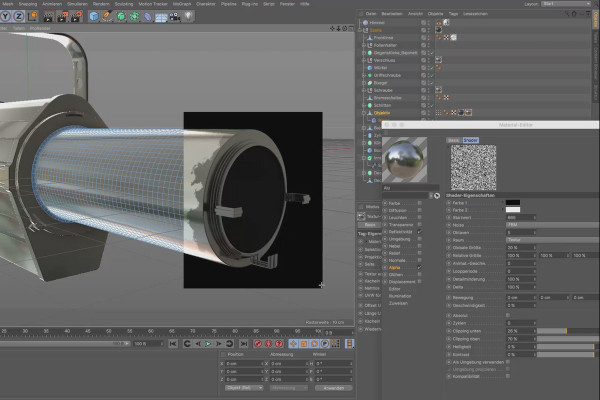Click the viewport zoom arrow icon
Screen dimensions: 600x400
pos(338,29)
